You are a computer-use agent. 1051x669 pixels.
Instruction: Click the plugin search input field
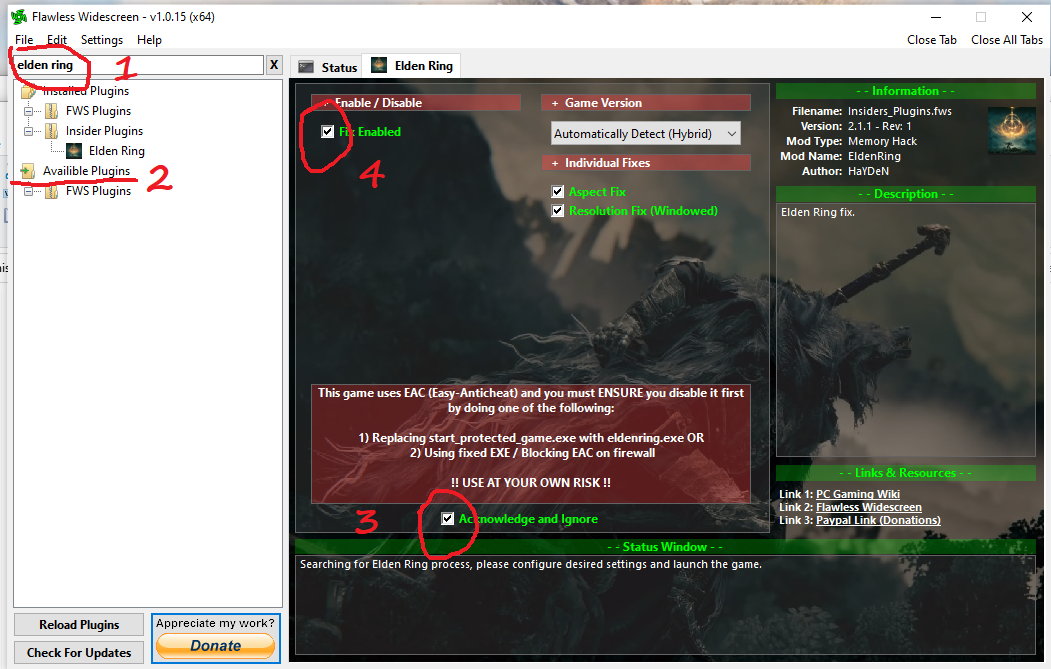(x=139, y=65)
